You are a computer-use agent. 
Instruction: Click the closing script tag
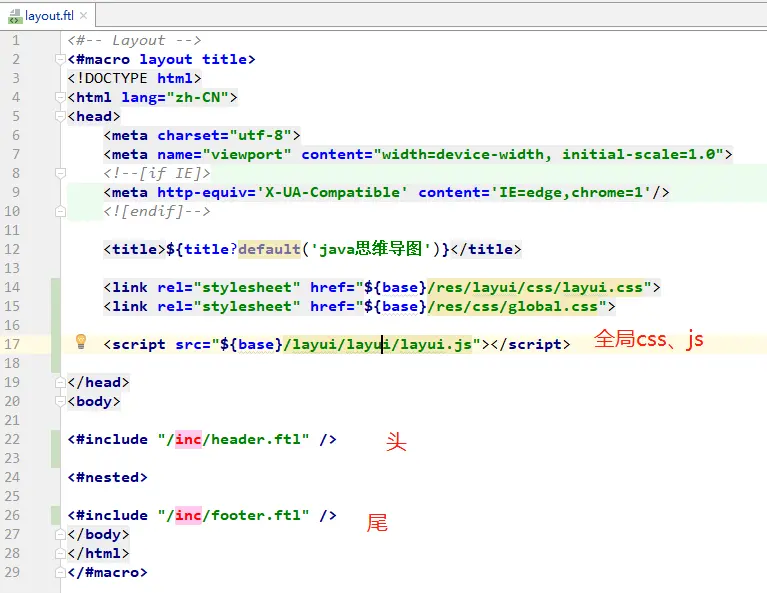(530, 344)
